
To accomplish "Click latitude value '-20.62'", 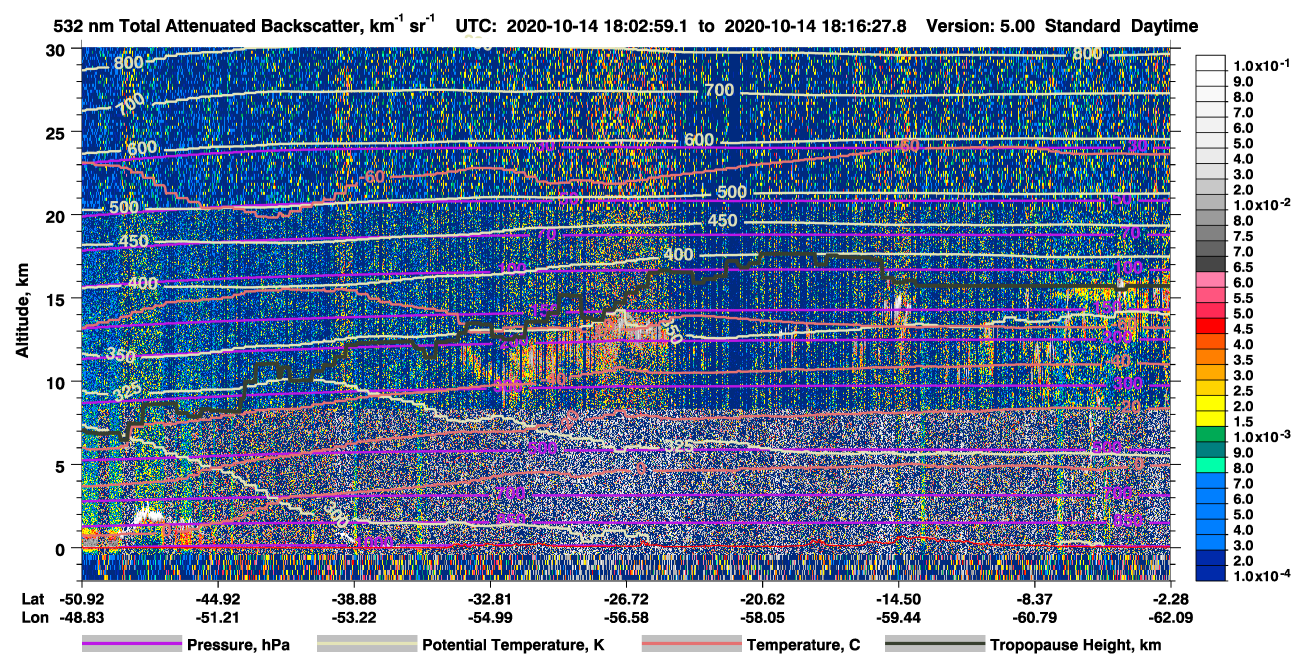I will coord(762,600).
